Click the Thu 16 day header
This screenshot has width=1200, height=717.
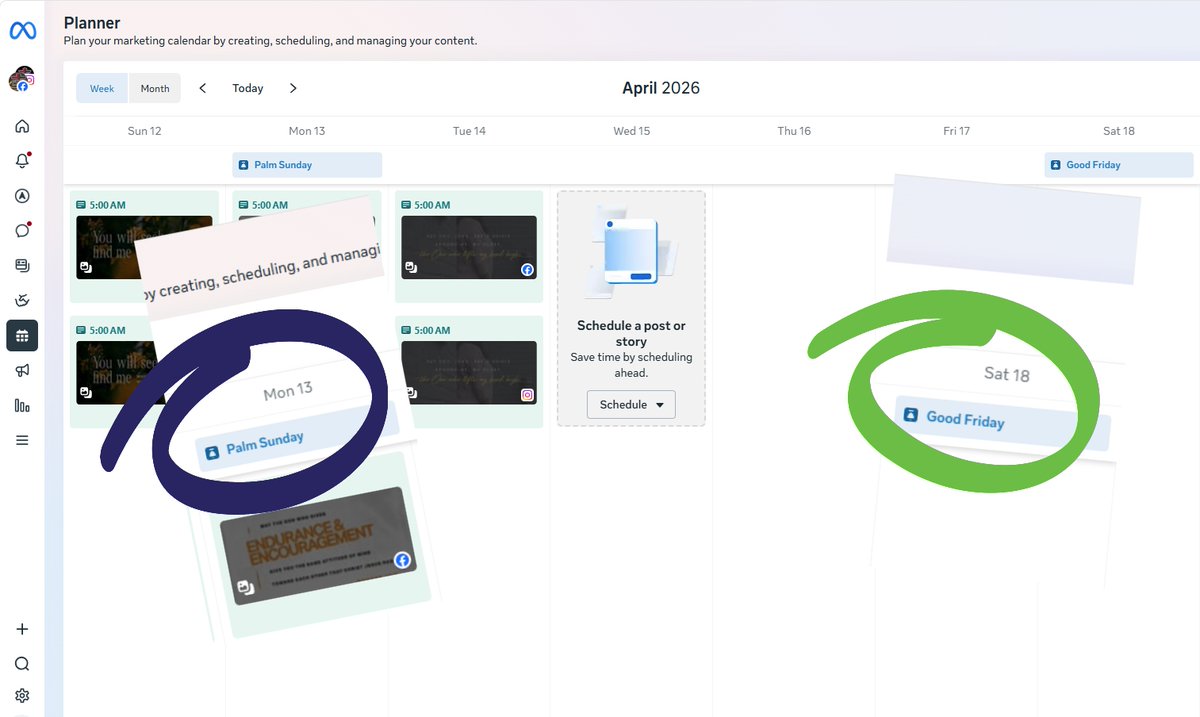click(x=794, y=131)
